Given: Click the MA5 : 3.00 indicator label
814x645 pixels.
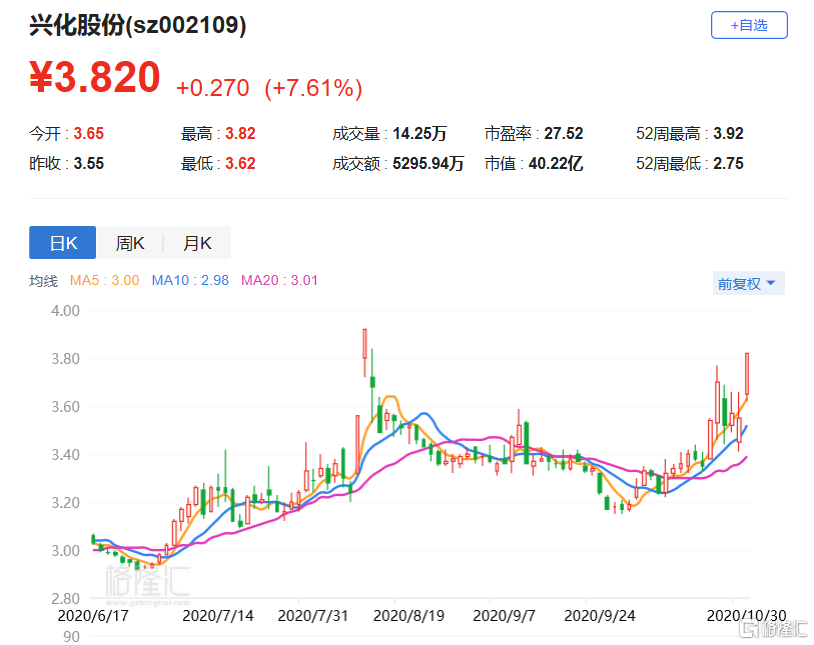Looking at the screenshot, I should pyautogui.click(x=104, y=280).
